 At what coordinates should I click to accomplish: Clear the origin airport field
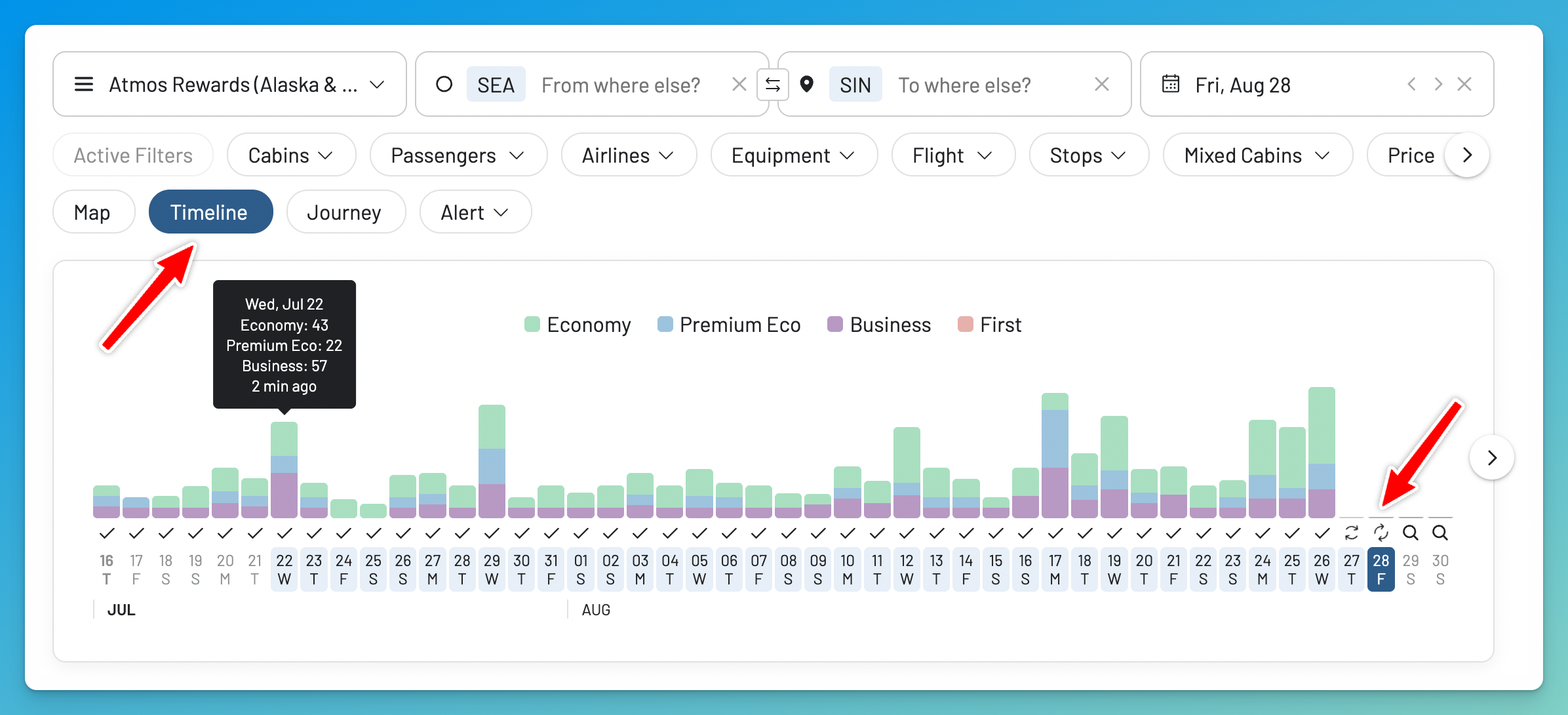(739, 85)
